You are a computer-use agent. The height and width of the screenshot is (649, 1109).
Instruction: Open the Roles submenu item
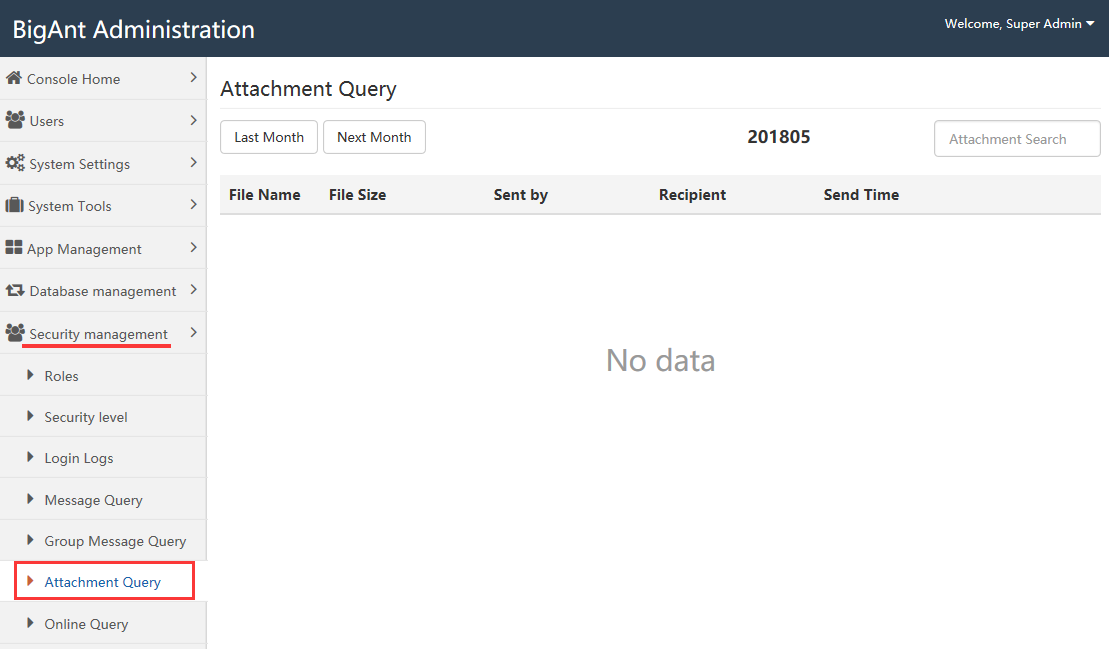[x=62, y=376]
